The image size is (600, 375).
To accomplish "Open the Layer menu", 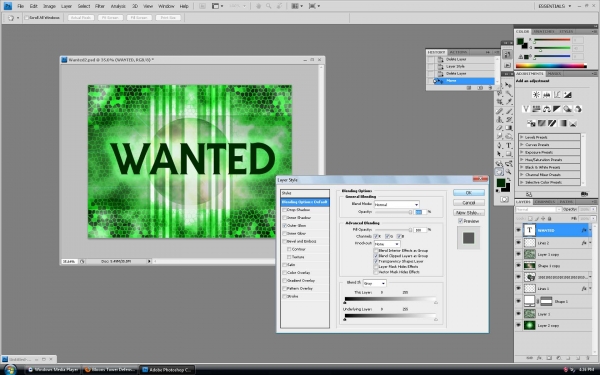I will pyautogui.click(x=67, y=6).
